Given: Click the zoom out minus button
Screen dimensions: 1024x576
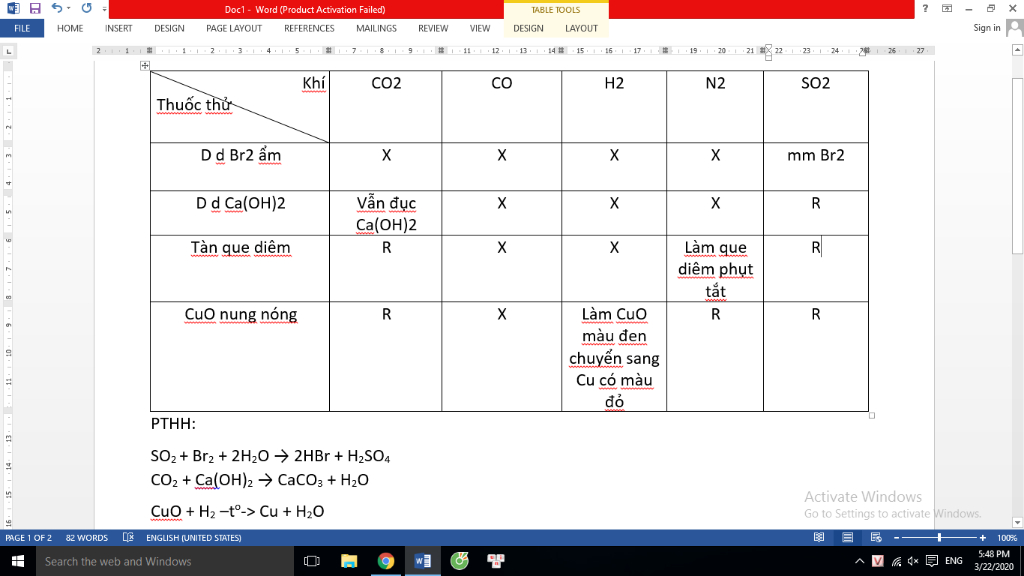Looking at the screenshot, I should 897,537.
